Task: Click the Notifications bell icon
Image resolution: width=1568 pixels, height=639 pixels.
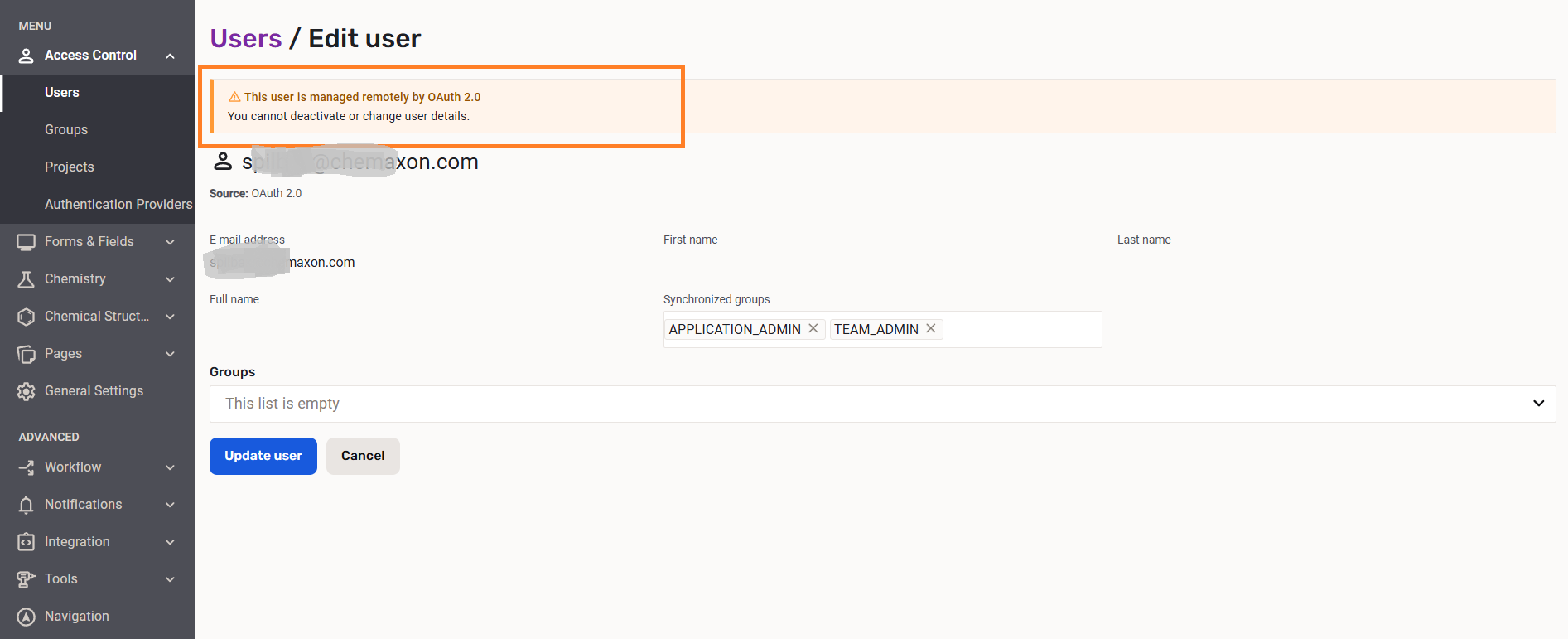Action: point(26,505)
